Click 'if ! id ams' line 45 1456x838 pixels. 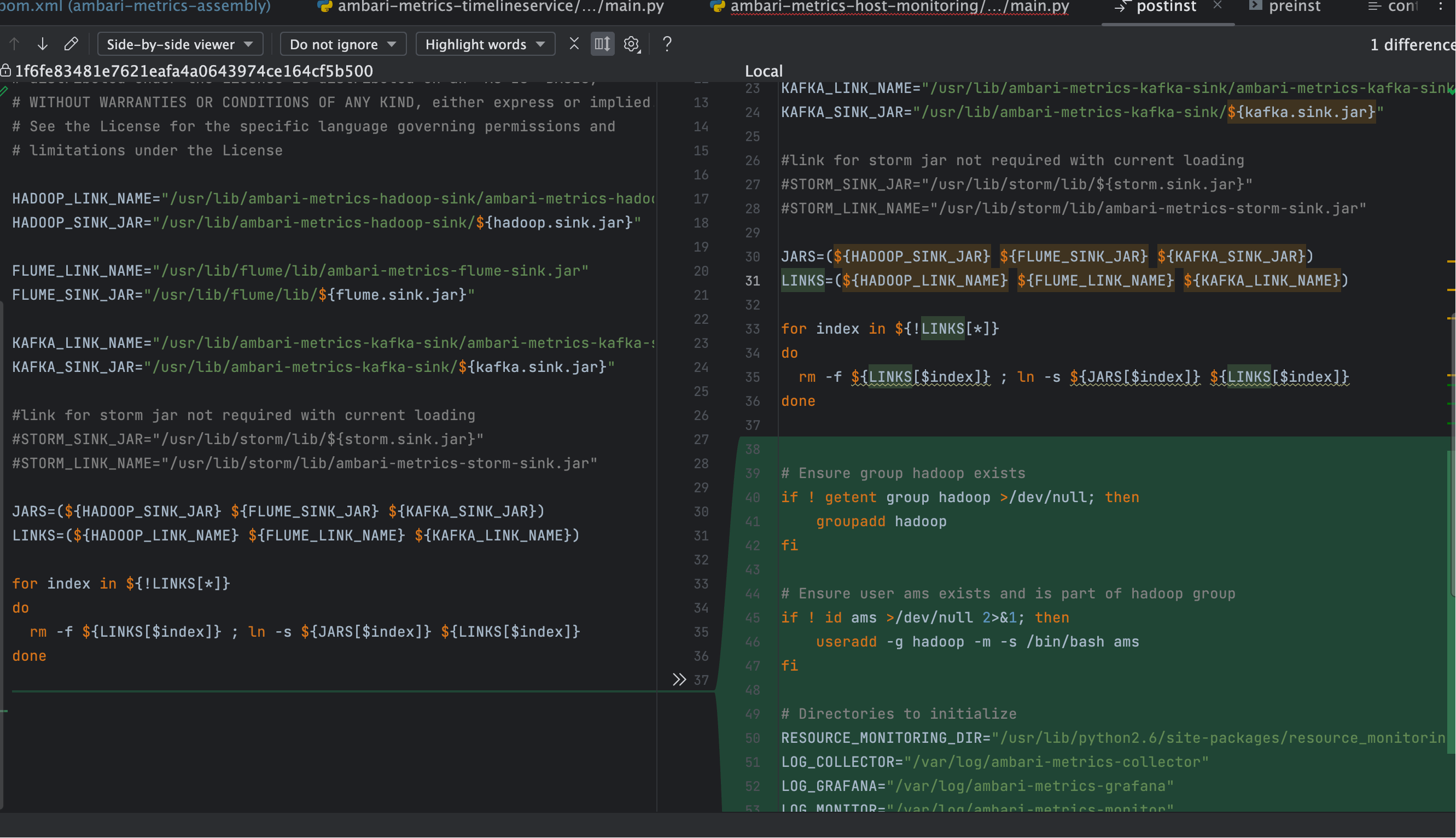(925, 618)
